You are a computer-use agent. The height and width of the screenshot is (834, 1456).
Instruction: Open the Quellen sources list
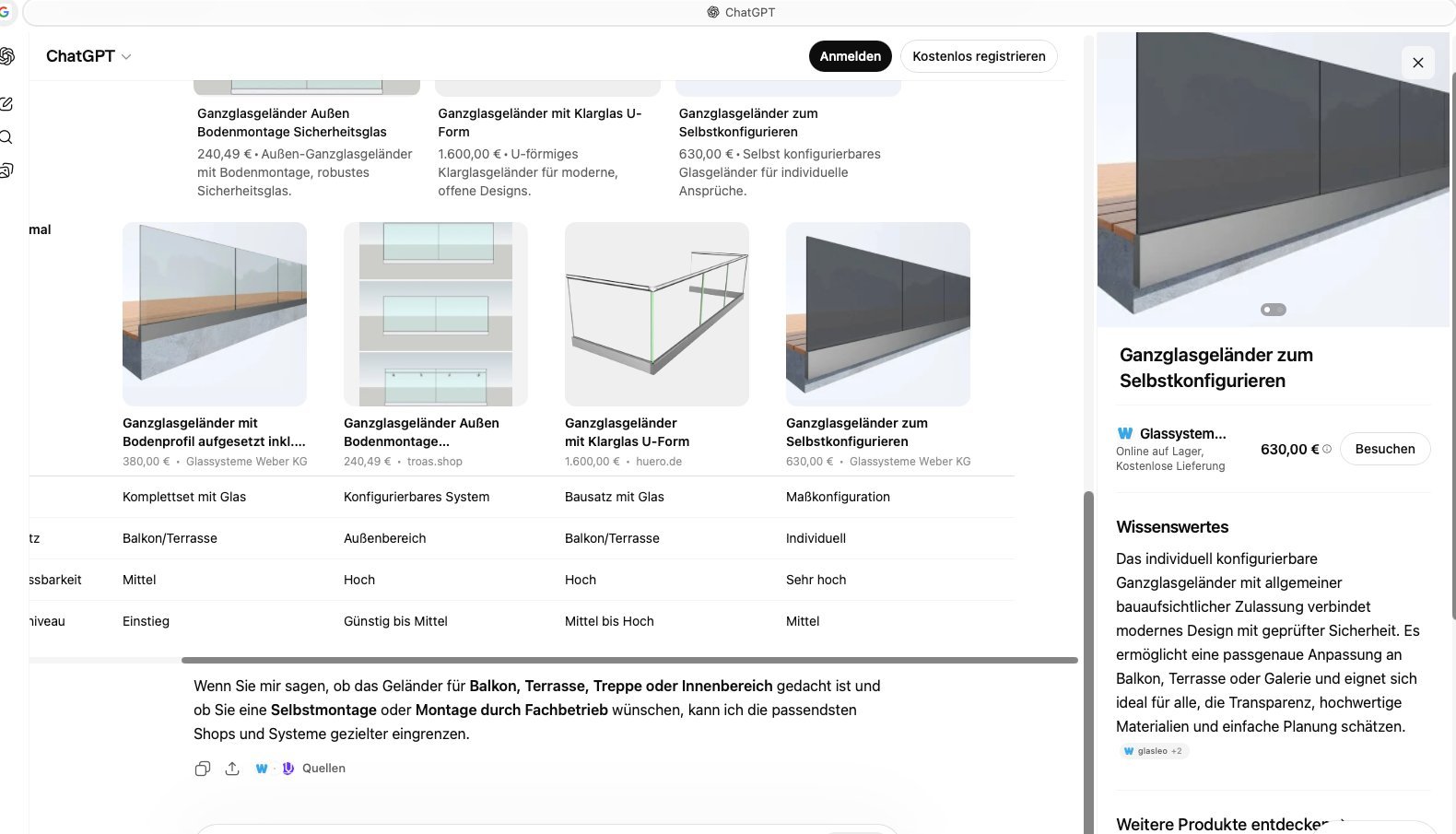(323, 769)
